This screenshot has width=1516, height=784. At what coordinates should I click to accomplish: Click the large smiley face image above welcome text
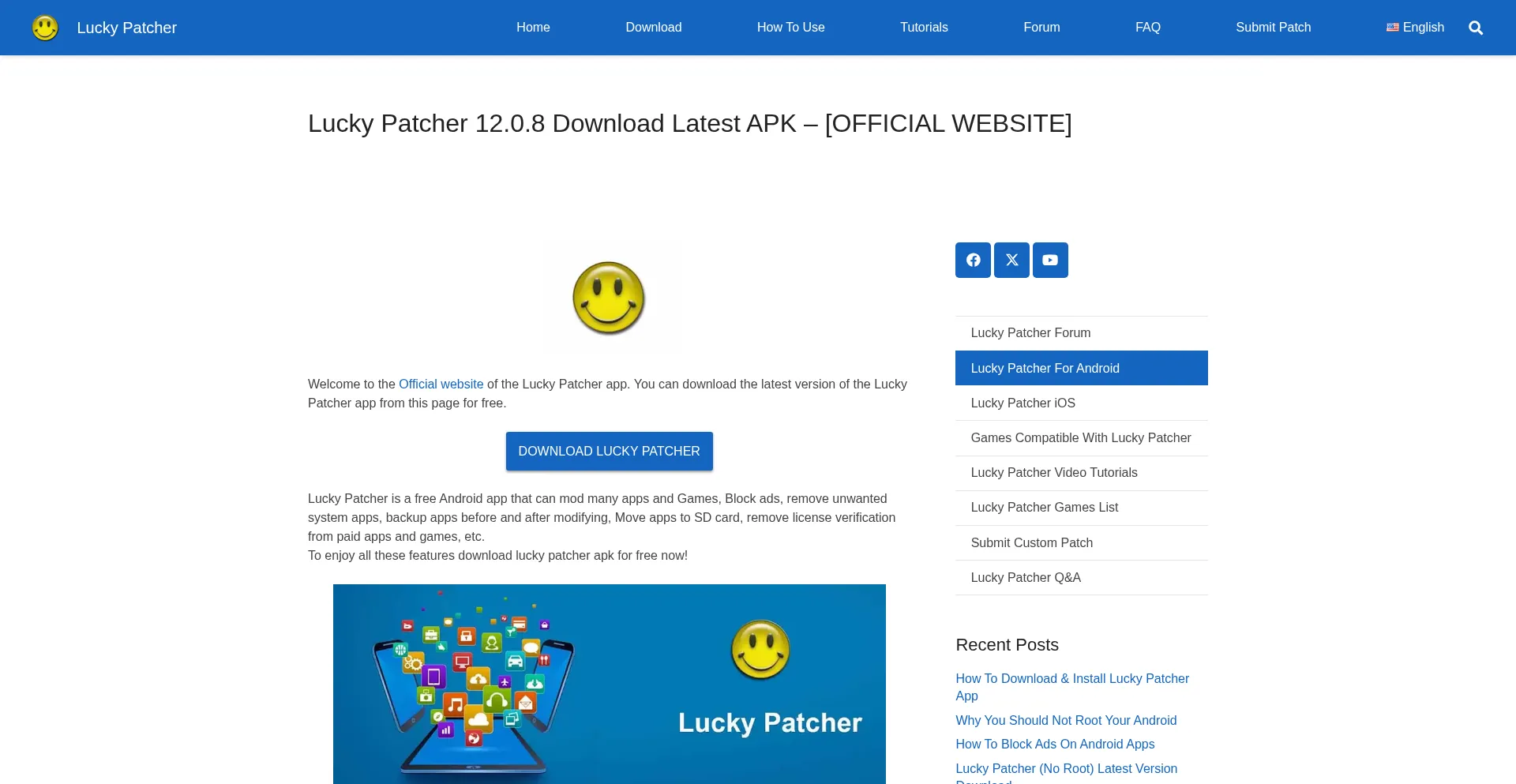pyautogui.click(x=609, y=298)
